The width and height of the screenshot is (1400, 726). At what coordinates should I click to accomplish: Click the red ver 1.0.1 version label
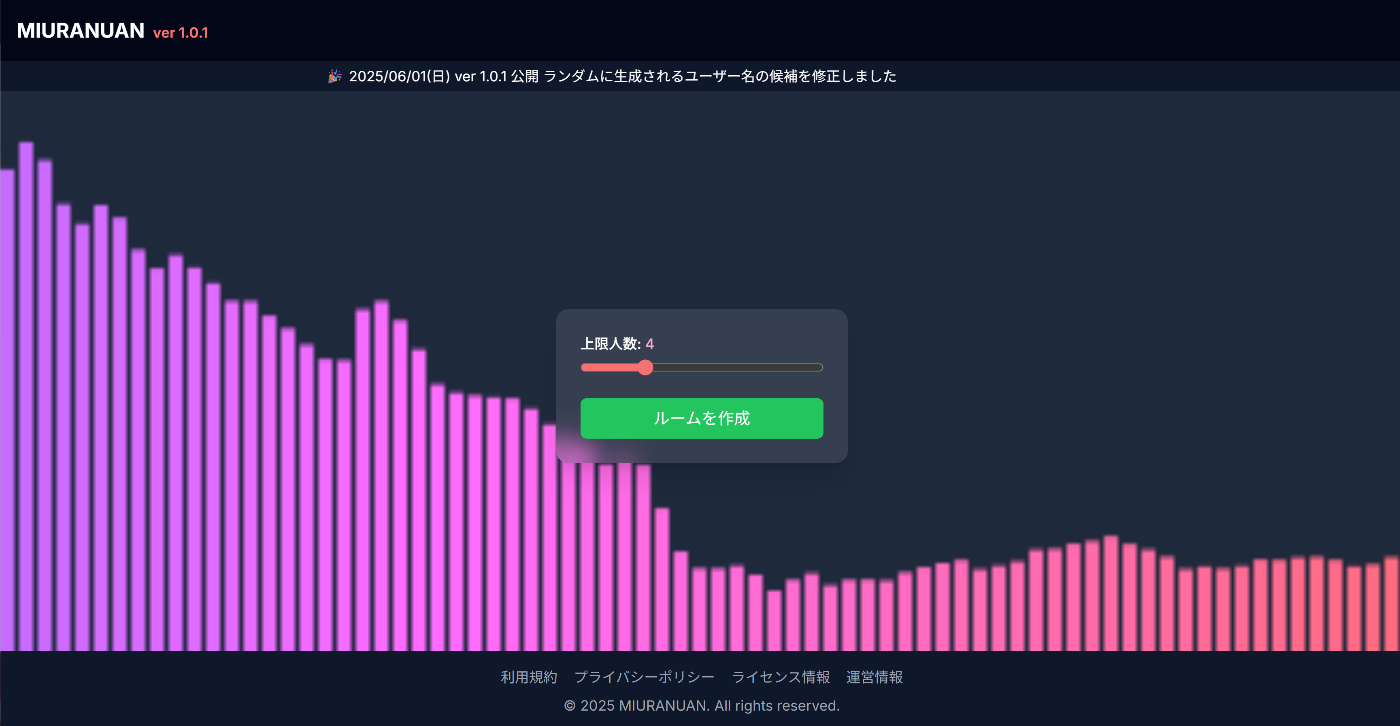point(180,33)
